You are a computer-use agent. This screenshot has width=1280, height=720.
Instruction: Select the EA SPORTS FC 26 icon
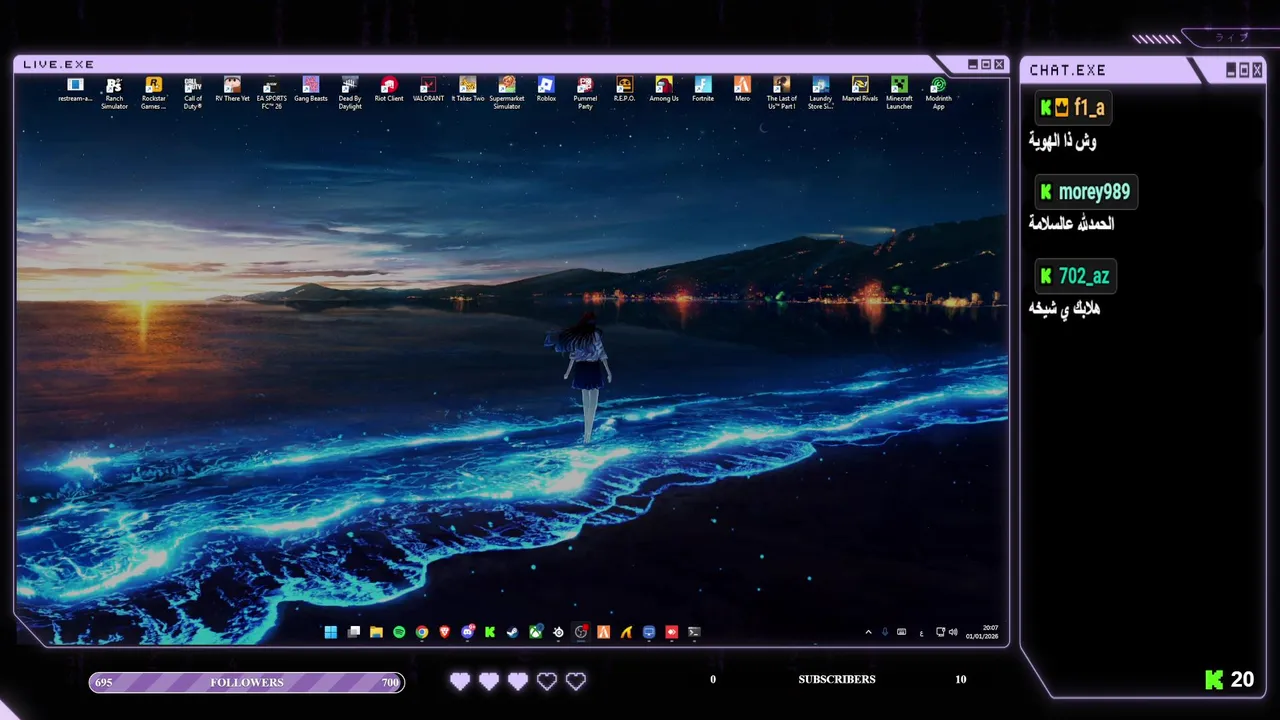click(x=271, y=93)
